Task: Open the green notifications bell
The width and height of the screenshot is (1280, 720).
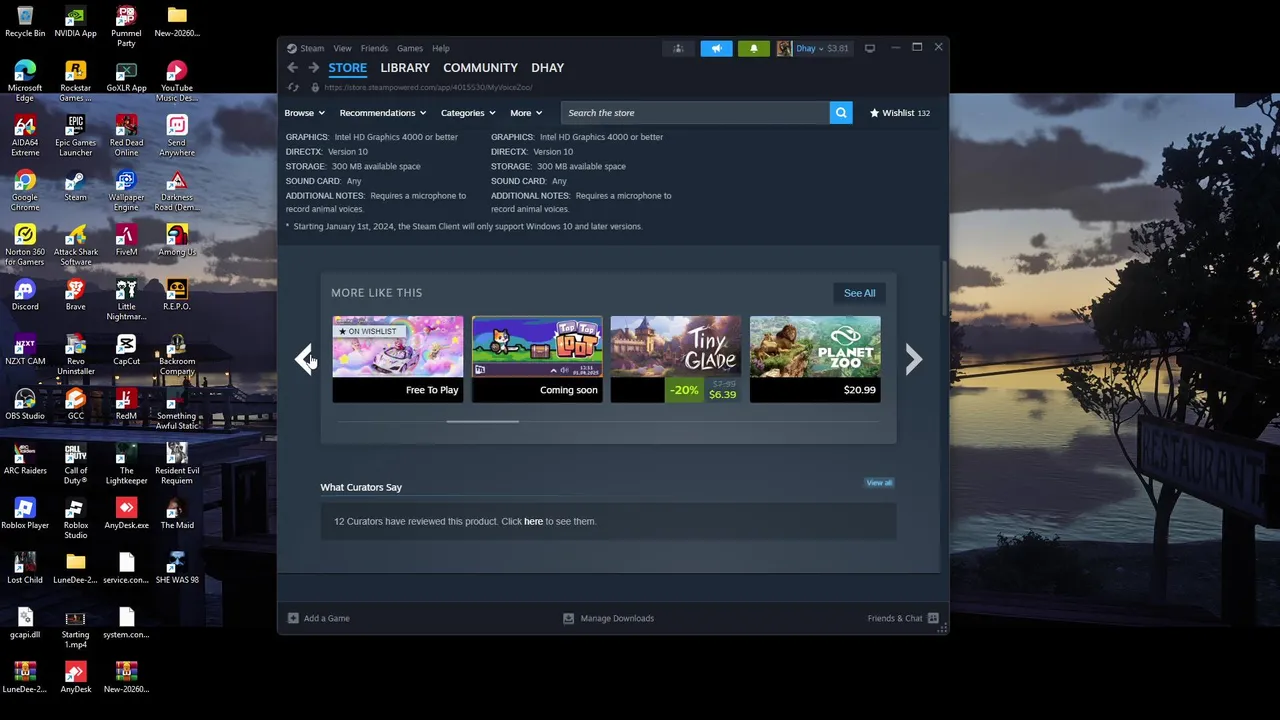Action: tap(754, 48)
